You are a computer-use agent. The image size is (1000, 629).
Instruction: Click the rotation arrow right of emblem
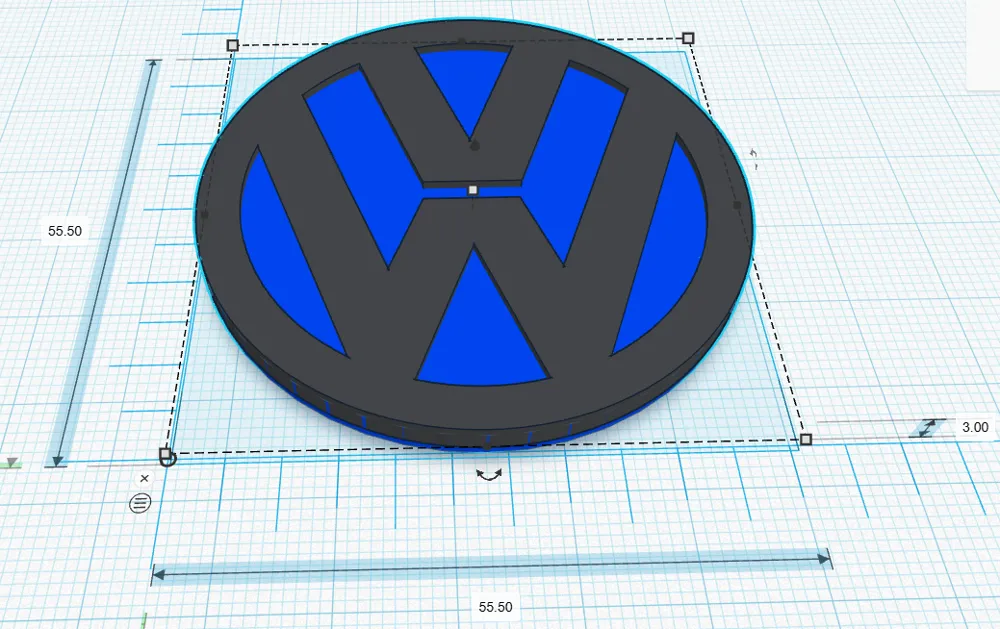[x=754, y=159]
